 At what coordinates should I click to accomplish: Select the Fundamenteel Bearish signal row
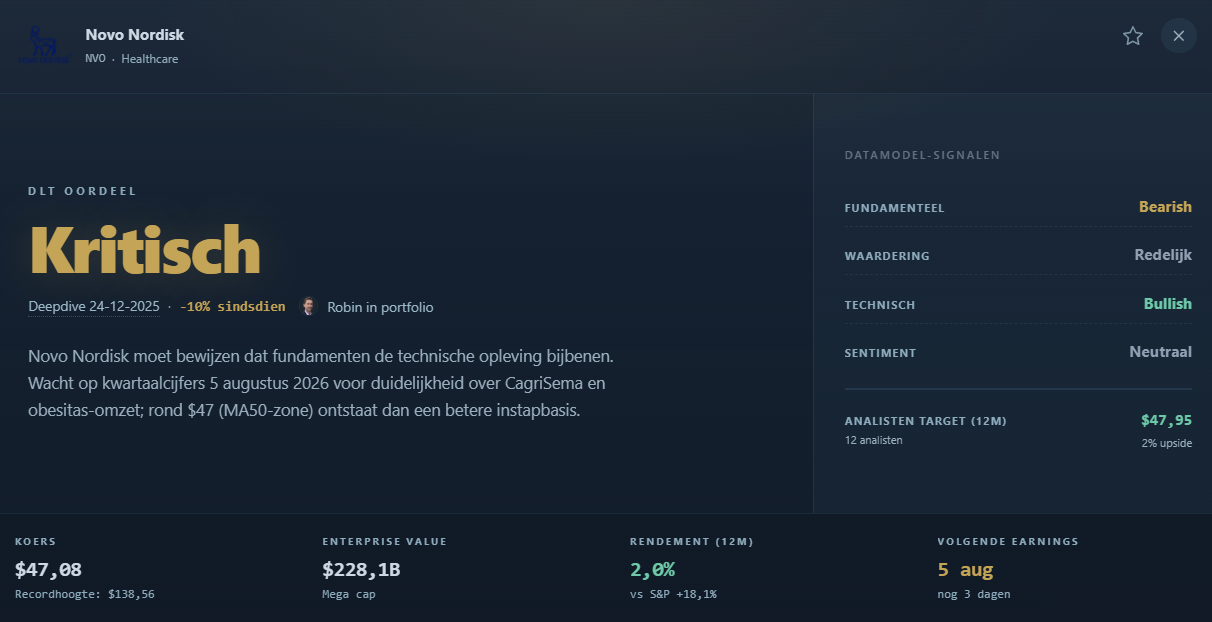(x=1018, y=207)
